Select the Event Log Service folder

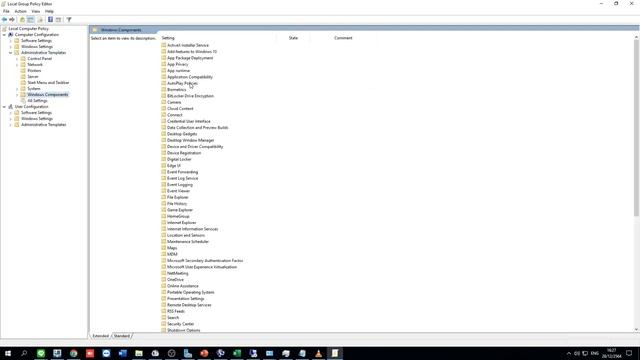pos(182,178)
